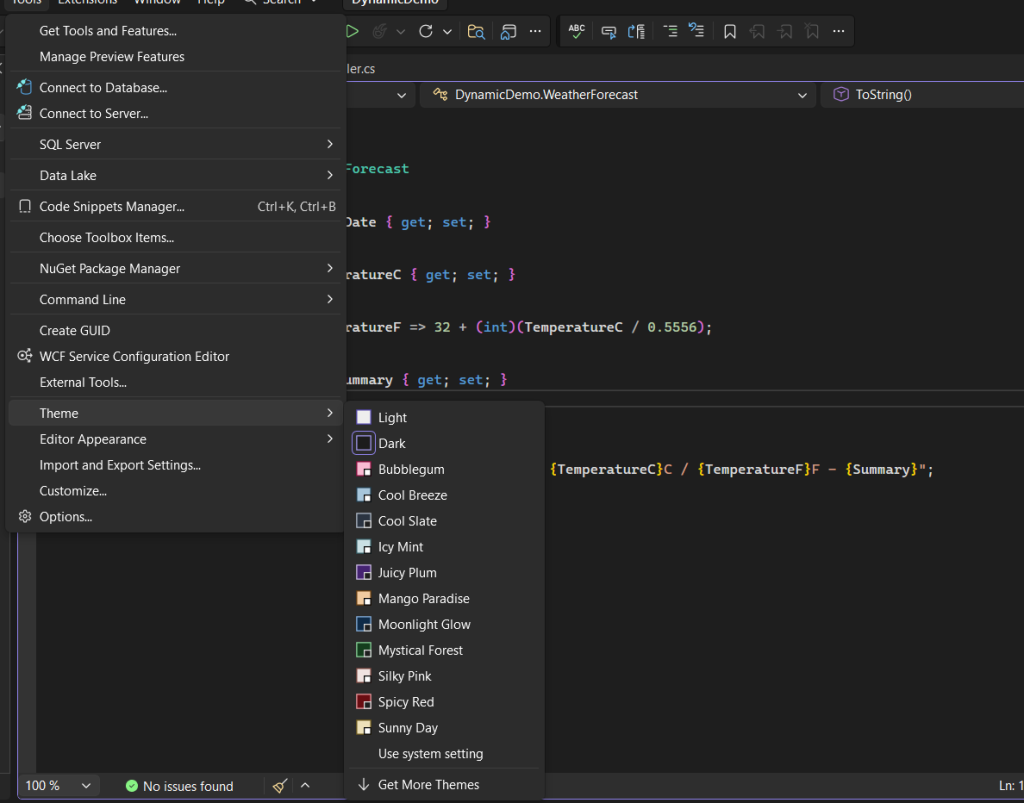
Task: Go to the next bookmark icon
Action: click(x=784, y=31)
